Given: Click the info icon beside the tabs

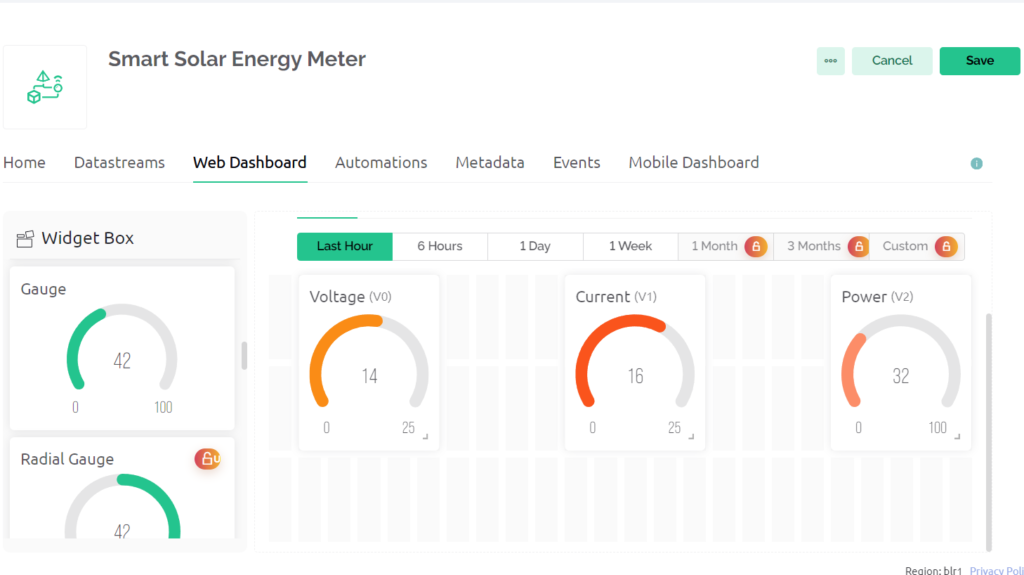Looking at the screenshot, I should [976, 164].
